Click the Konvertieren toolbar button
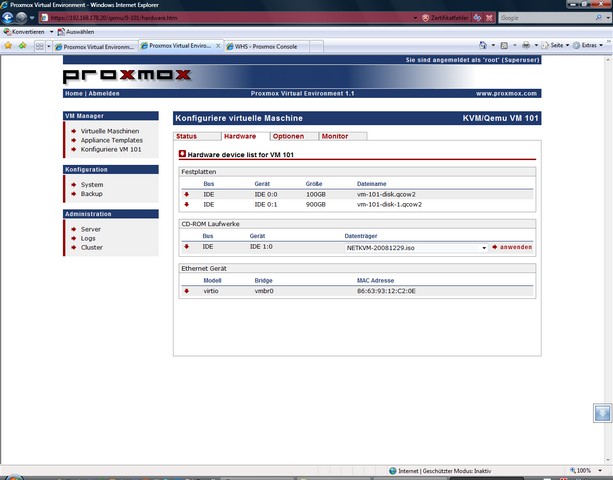Viewport: 613px width, 480px height. 24,32
